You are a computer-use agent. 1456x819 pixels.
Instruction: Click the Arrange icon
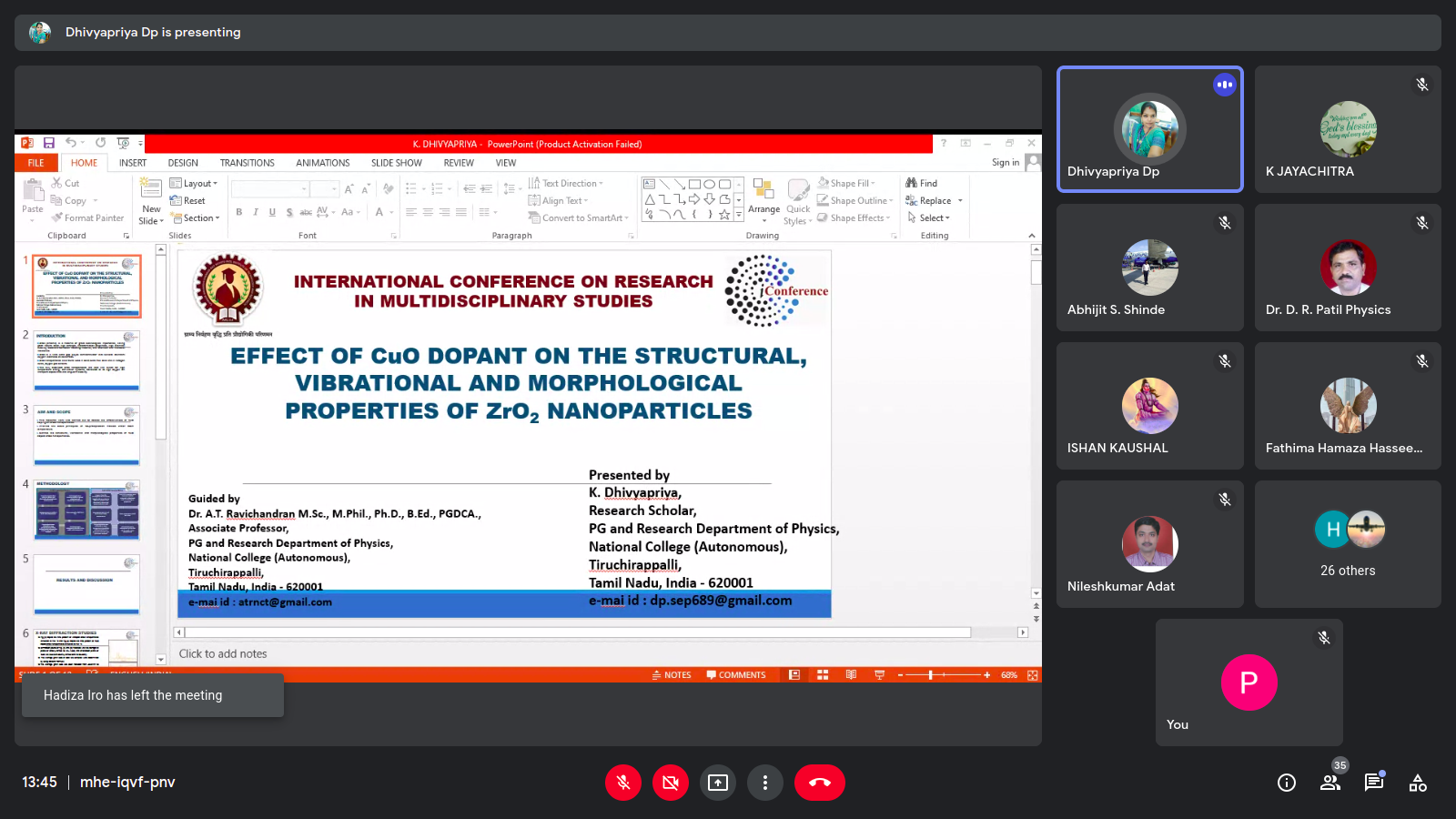coord(763,198)
